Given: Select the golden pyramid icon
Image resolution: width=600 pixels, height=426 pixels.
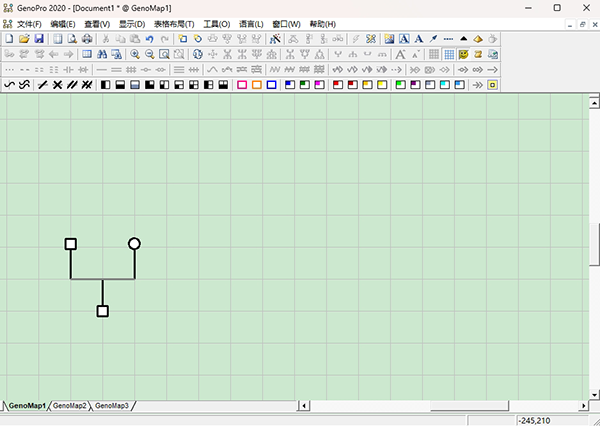Looking at the screenshot, I should (478, 39).
